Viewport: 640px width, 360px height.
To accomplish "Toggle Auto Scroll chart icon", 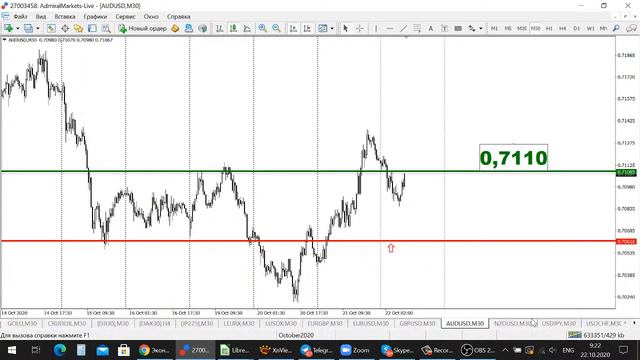I will 293,28.
